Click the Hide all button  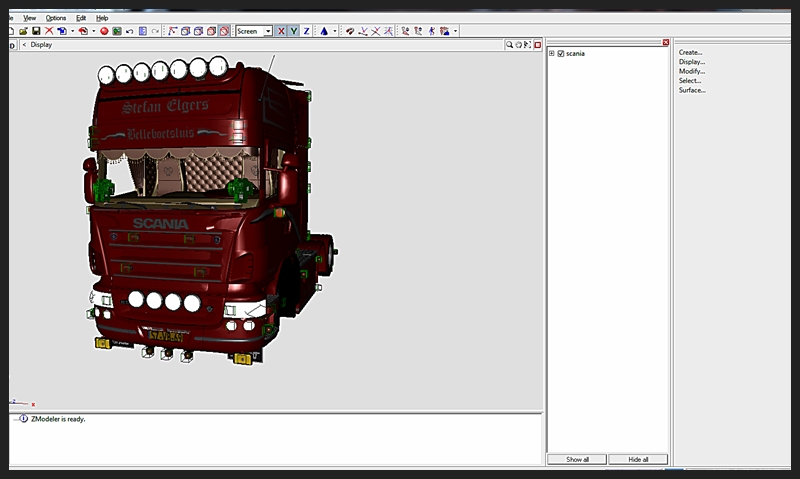(x=638, y=459)
